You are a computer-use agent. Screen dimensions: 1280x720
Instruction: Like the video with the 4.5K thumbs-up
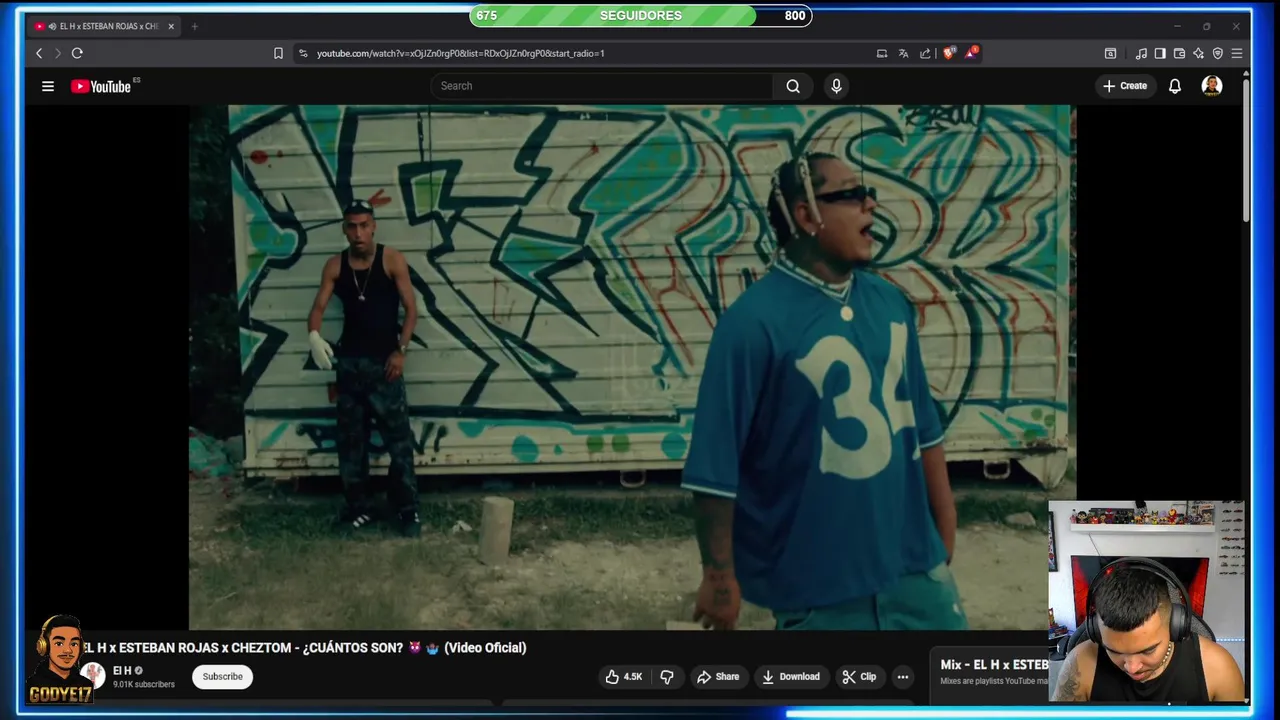tap(623, 677)
